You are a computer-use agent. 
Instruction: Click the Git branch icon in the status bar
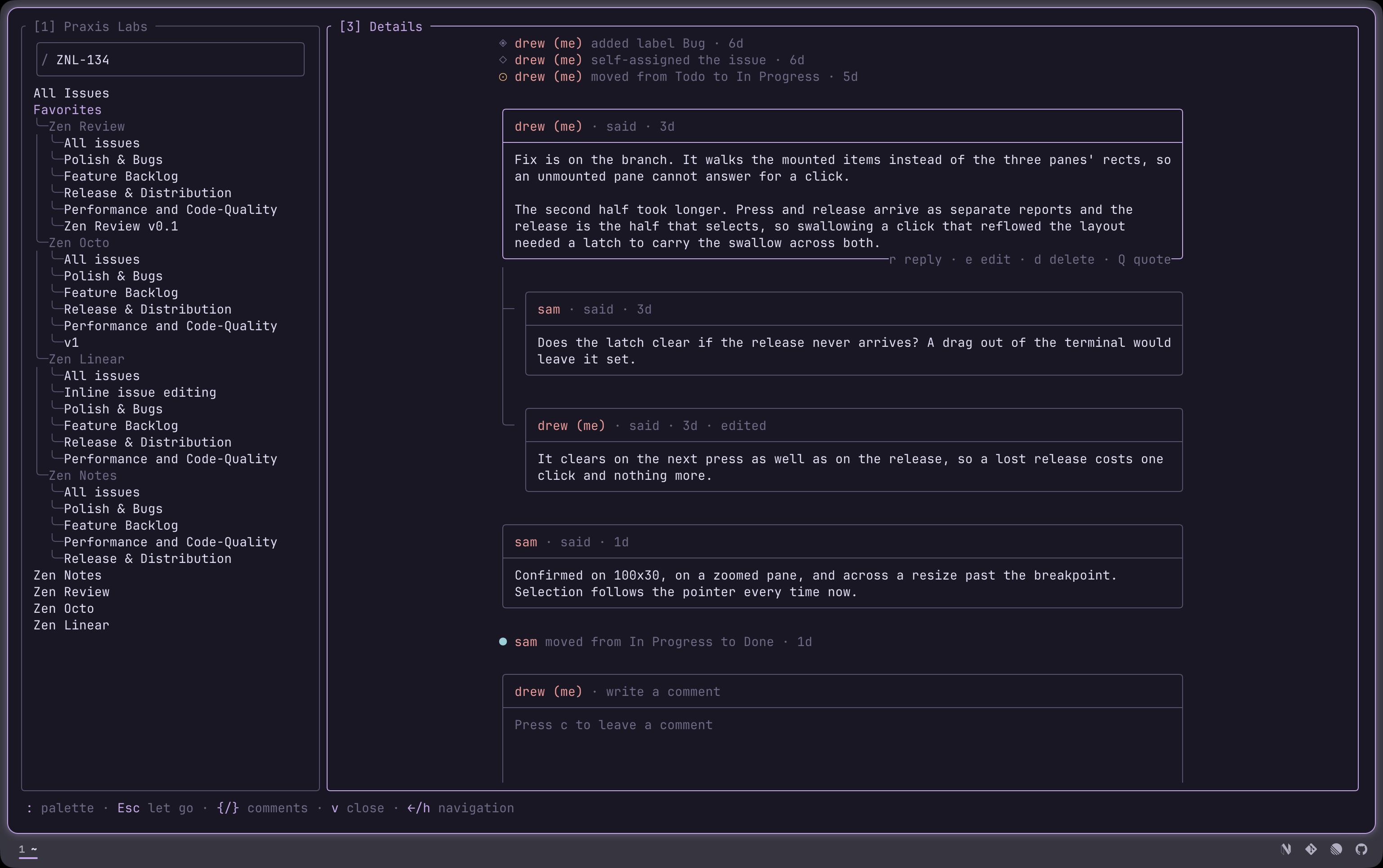tap(1311, 849)
